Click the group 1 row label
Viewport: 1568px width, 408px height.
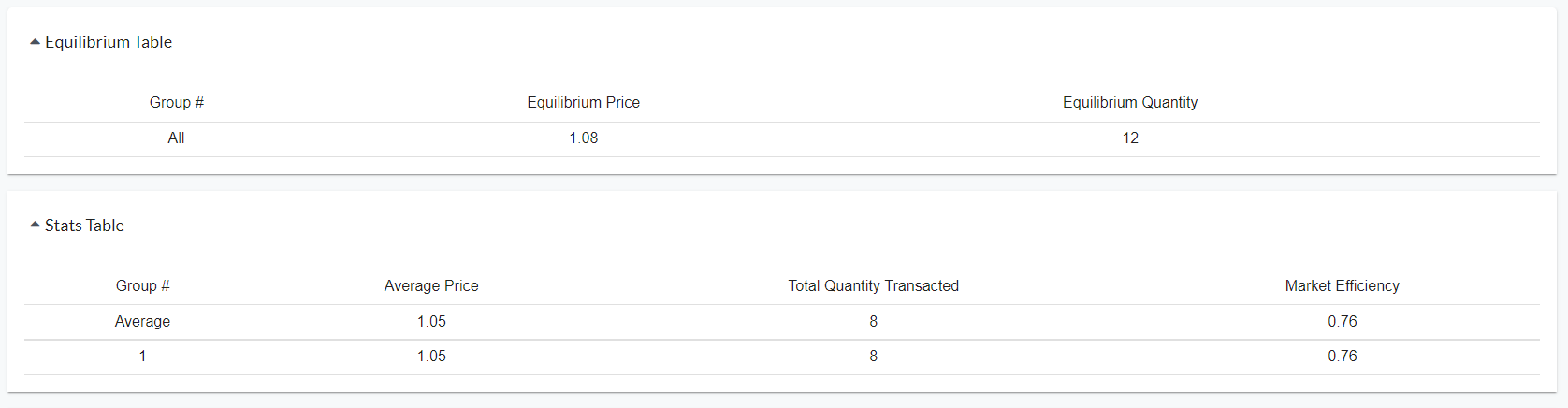click(x=143, y=357)
